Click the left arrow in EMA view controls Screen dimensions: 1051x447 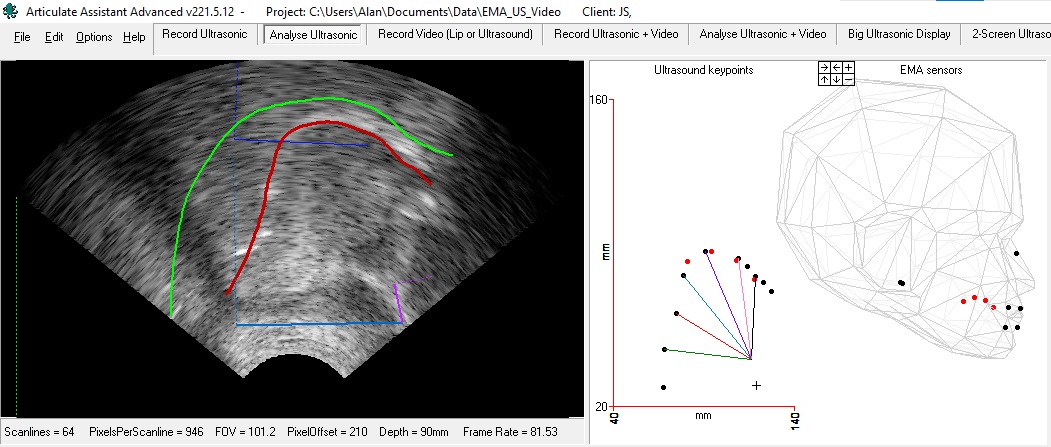[x=836, y=67]
